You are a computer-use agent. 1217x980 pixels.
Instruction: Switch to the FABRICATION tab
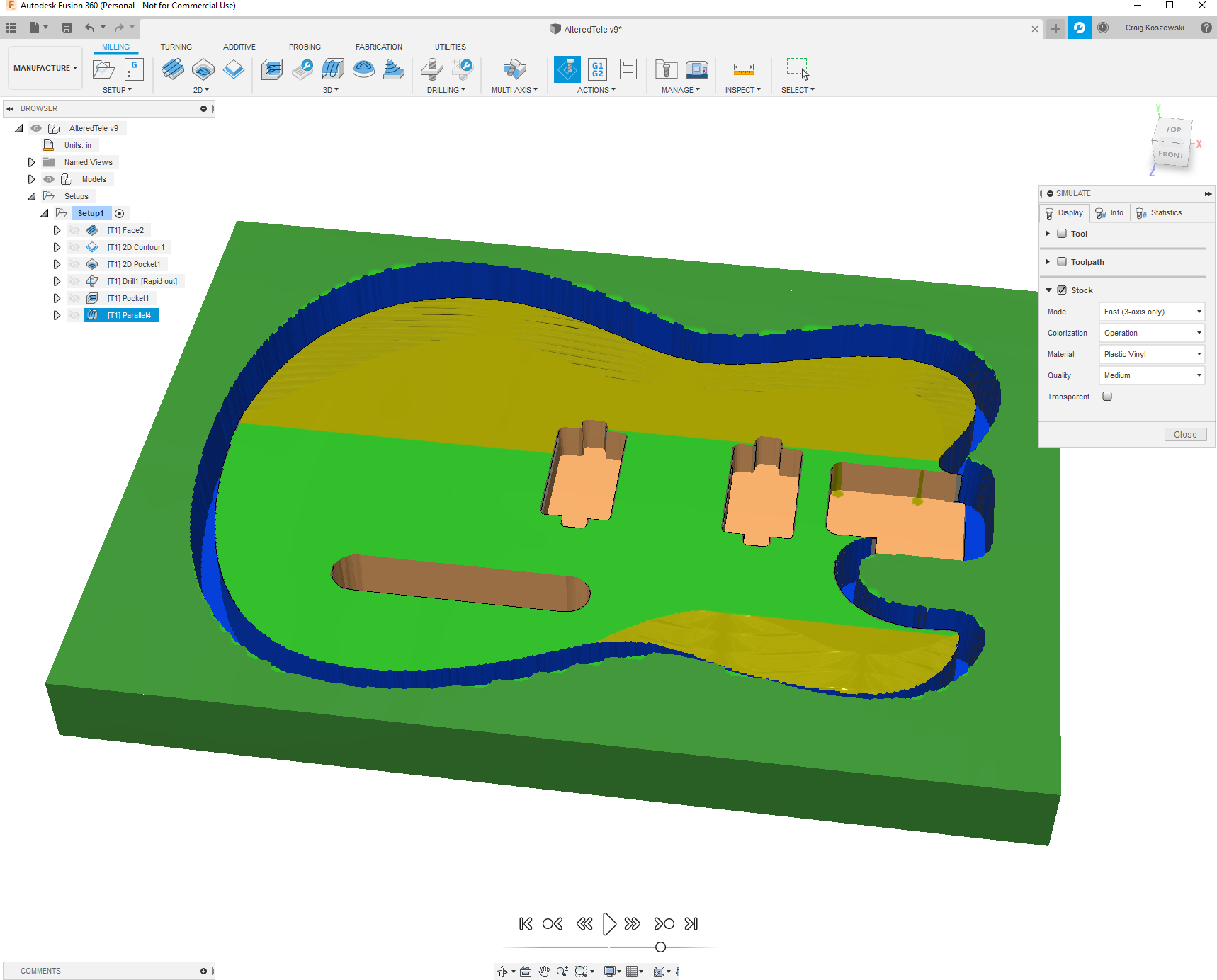click(x=379, y=47)
